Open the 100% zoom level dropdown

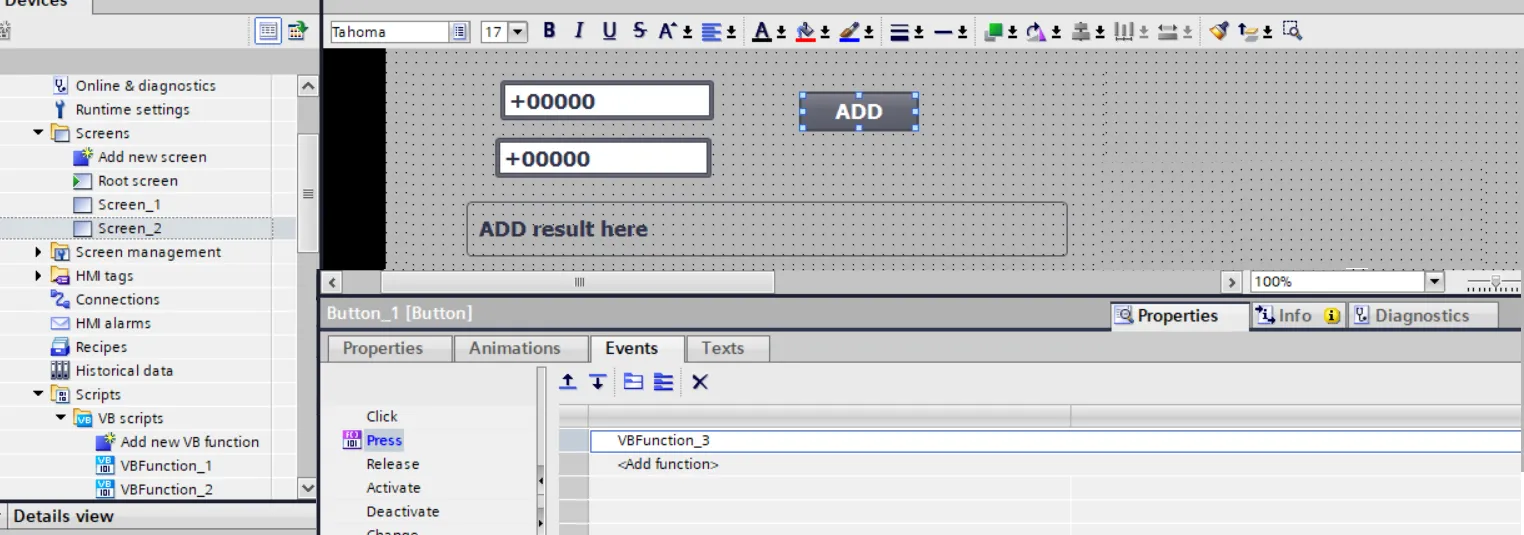pos(1435,282)
